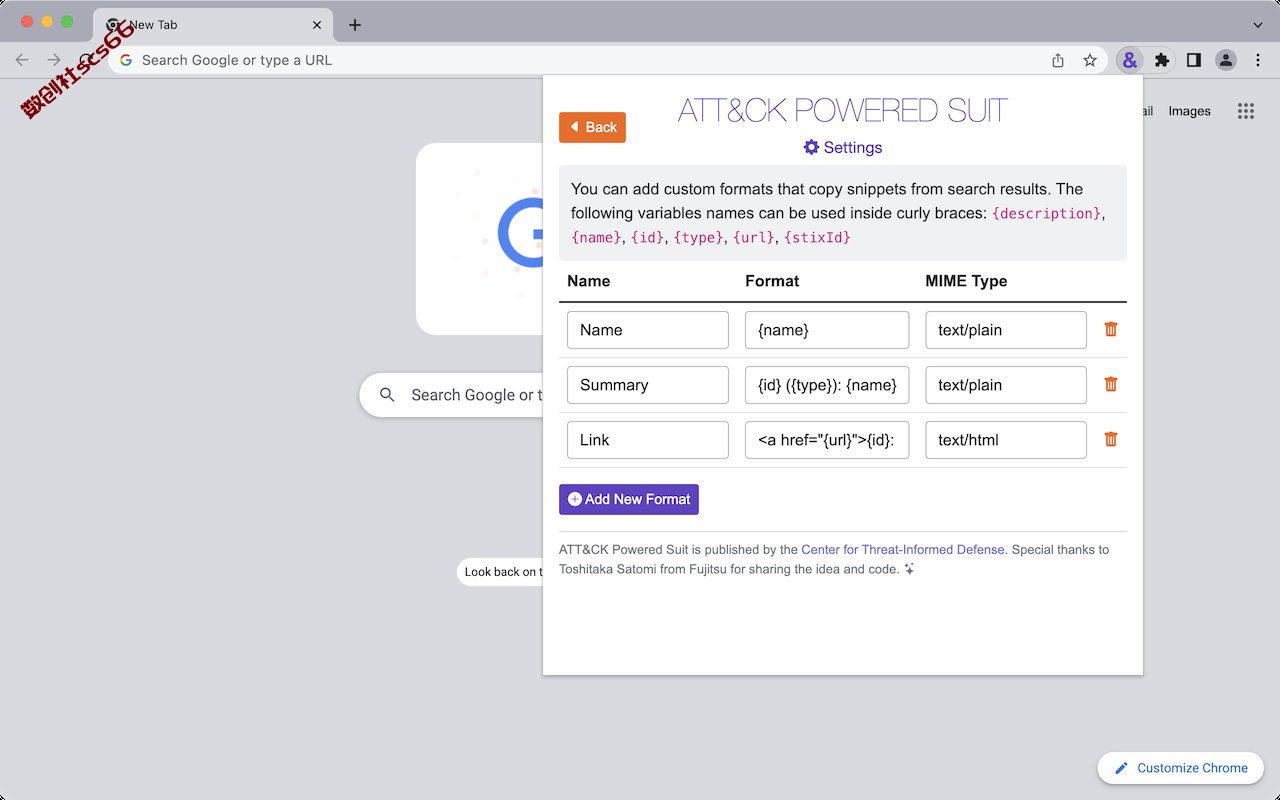Open the Google apps grid
This screenshot has width=1280, height=800.
[1245, 111]
